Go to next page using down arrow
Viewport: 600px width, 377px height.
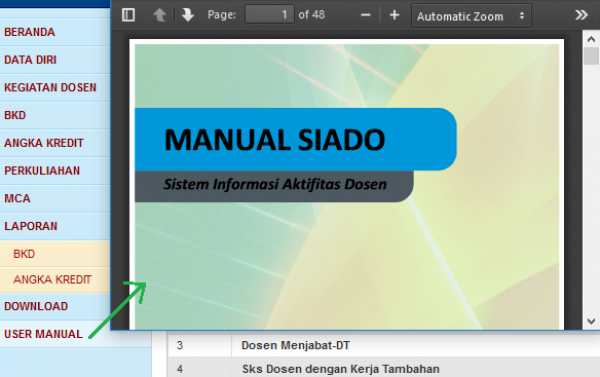[188, 15]
